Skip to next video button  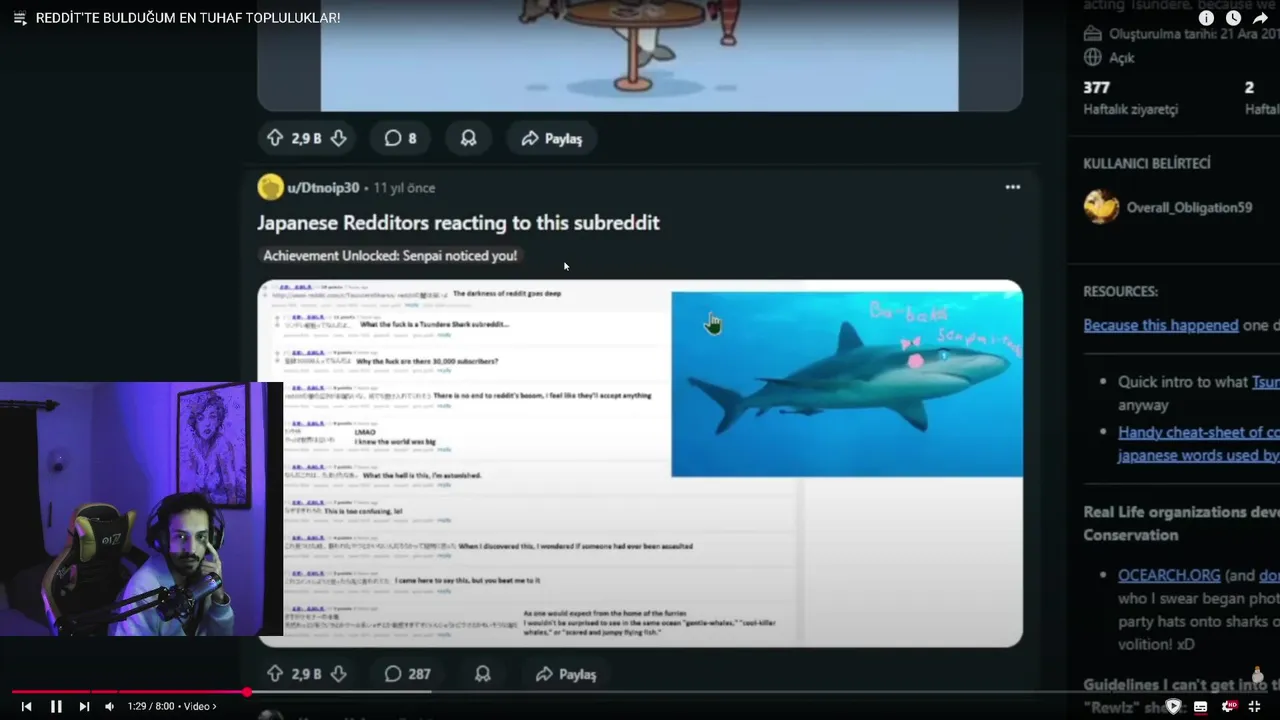(x=84, y=706)
